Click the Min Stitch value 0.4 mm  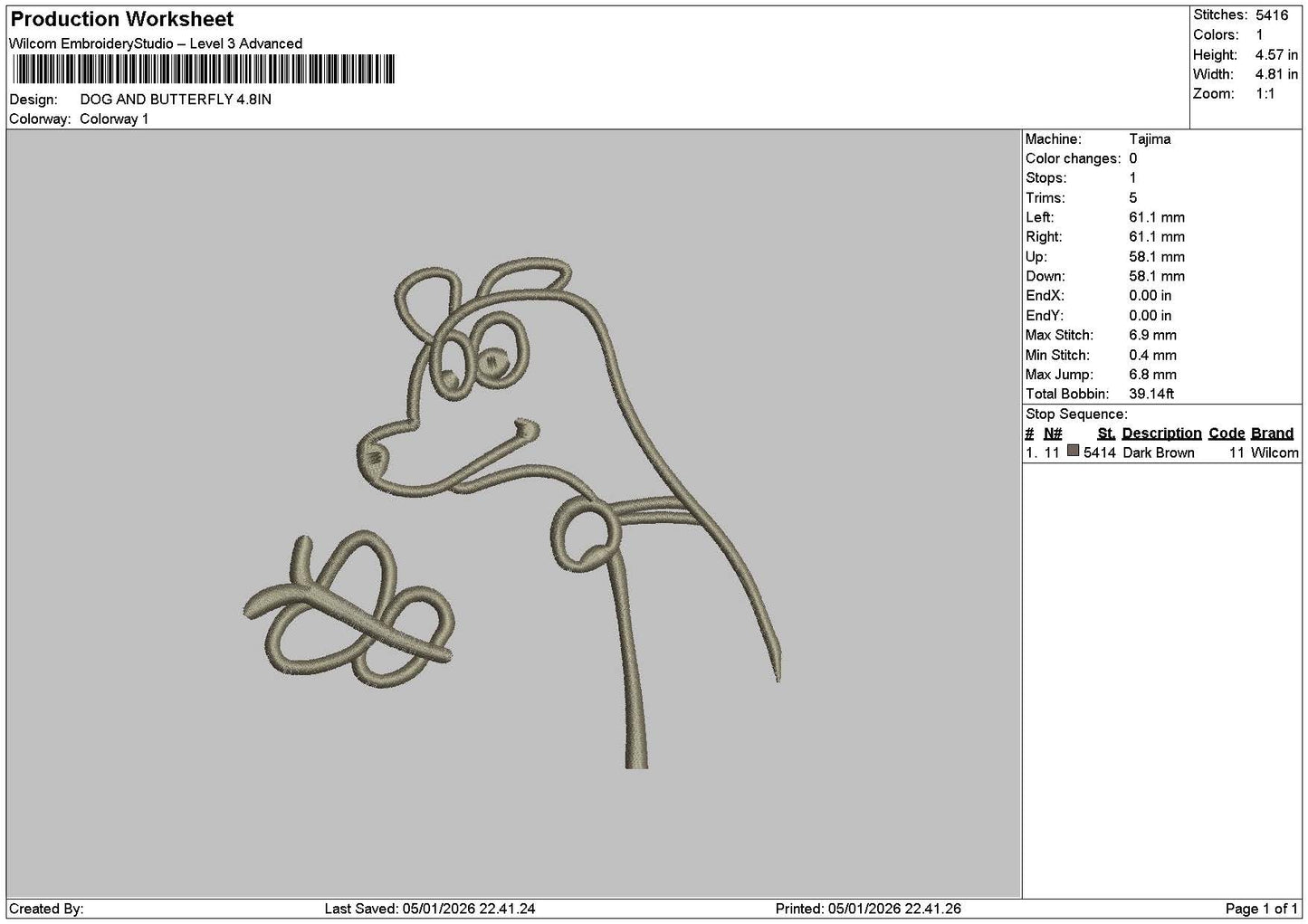[1153, 356]
